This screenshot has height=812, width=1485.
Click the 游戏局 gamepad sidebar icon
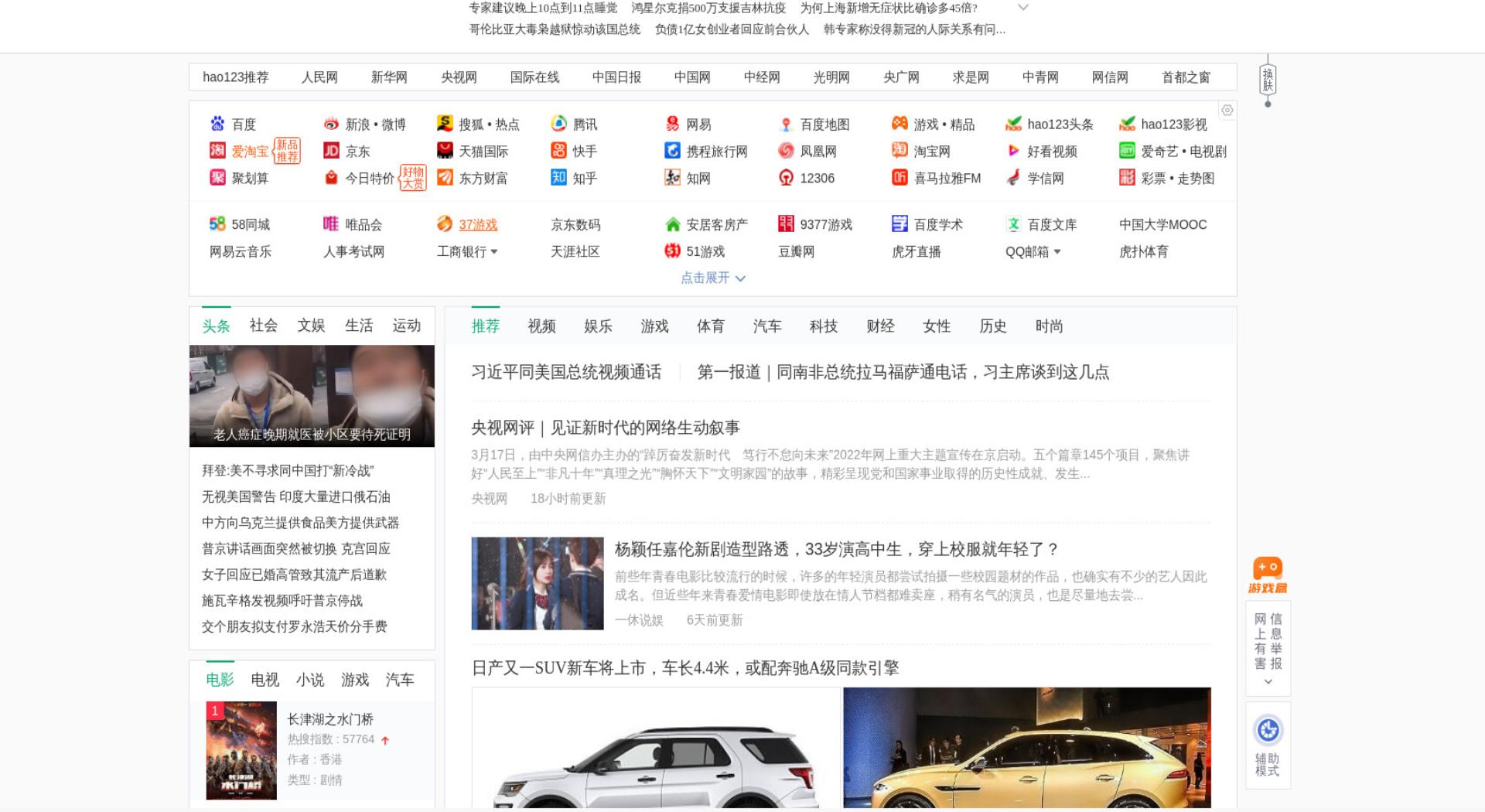1268,575
